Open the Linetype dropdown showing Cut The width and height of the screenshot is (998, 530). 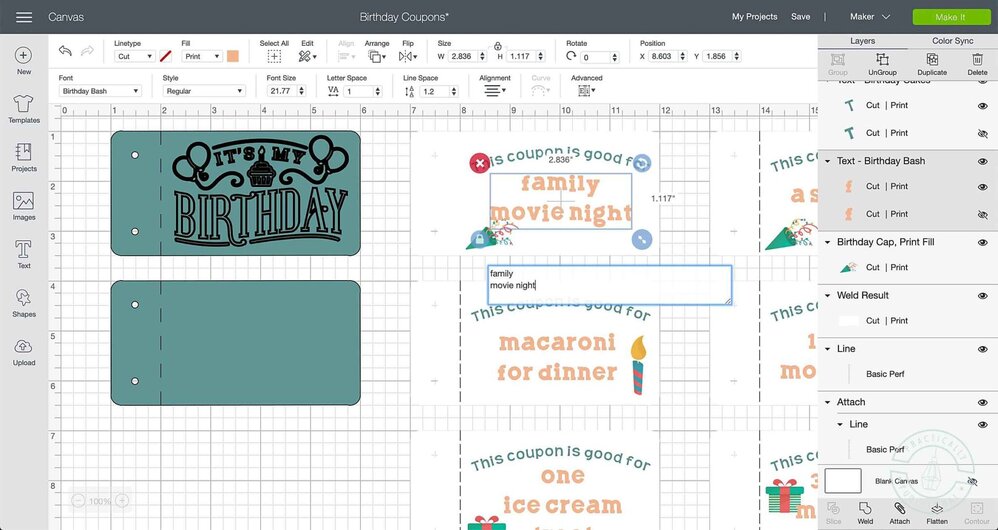point(135,57)
